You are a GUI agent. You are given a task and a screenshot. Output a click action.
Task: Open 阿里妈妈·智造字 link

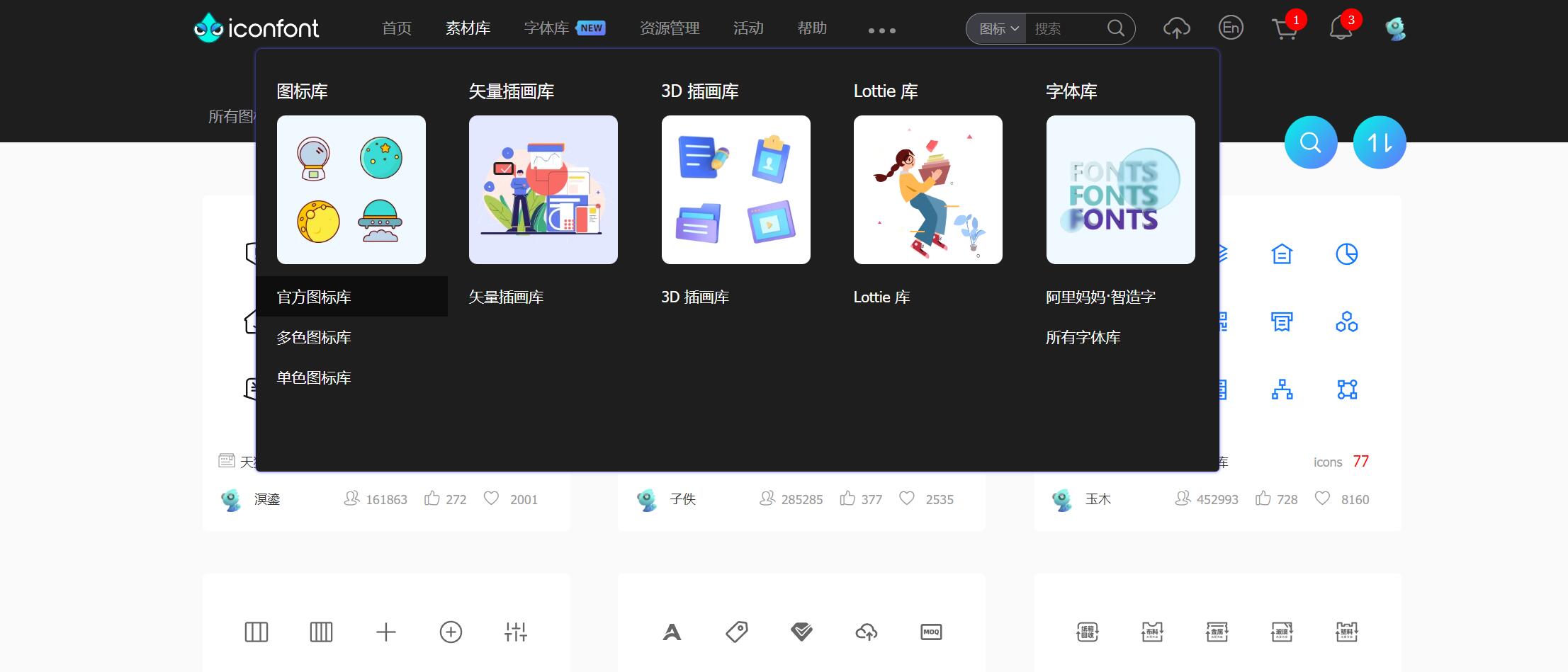coord(1100,297)
